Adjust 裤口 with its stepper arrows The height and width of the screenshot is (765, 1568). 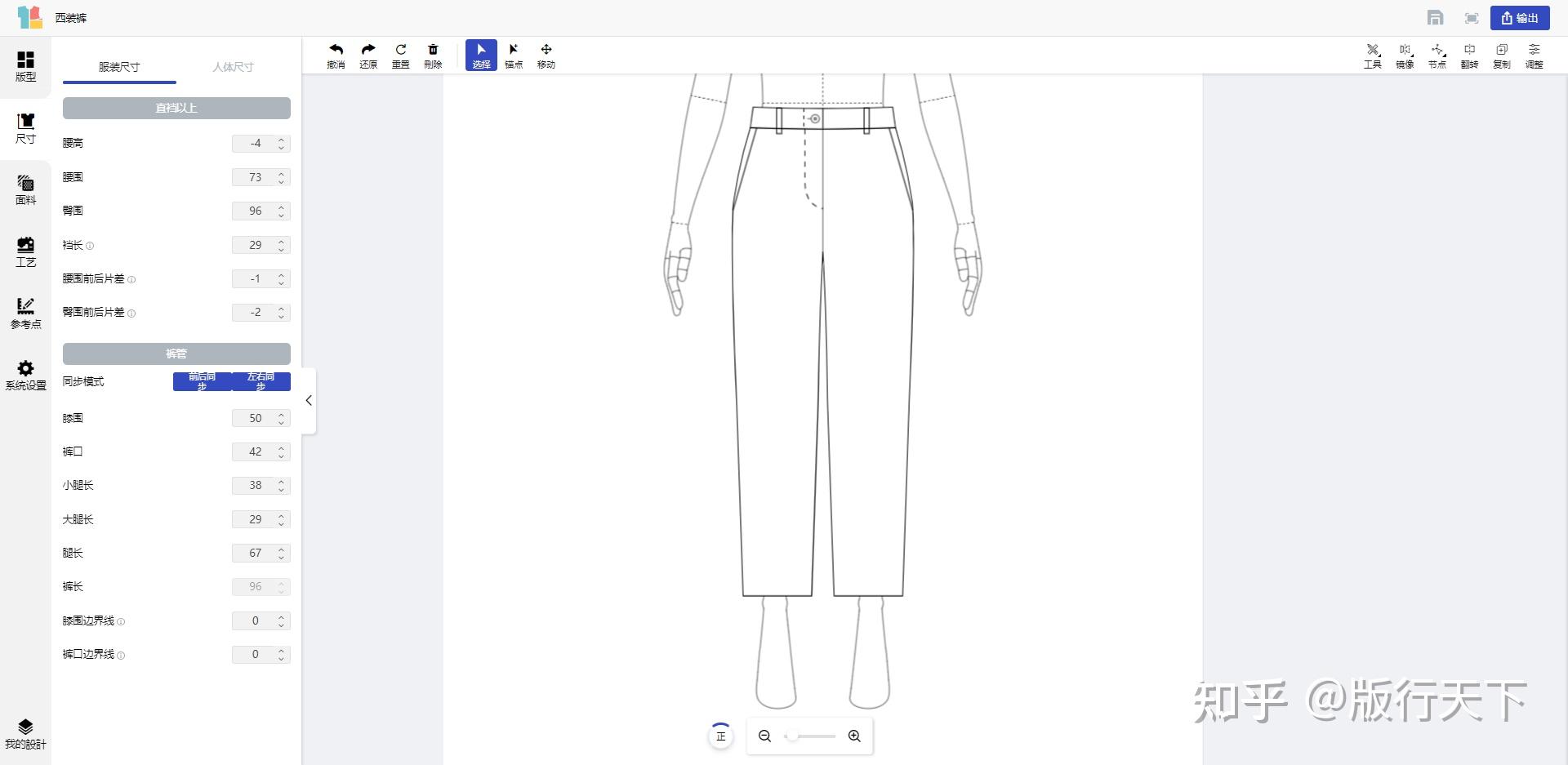pos(282,452)
